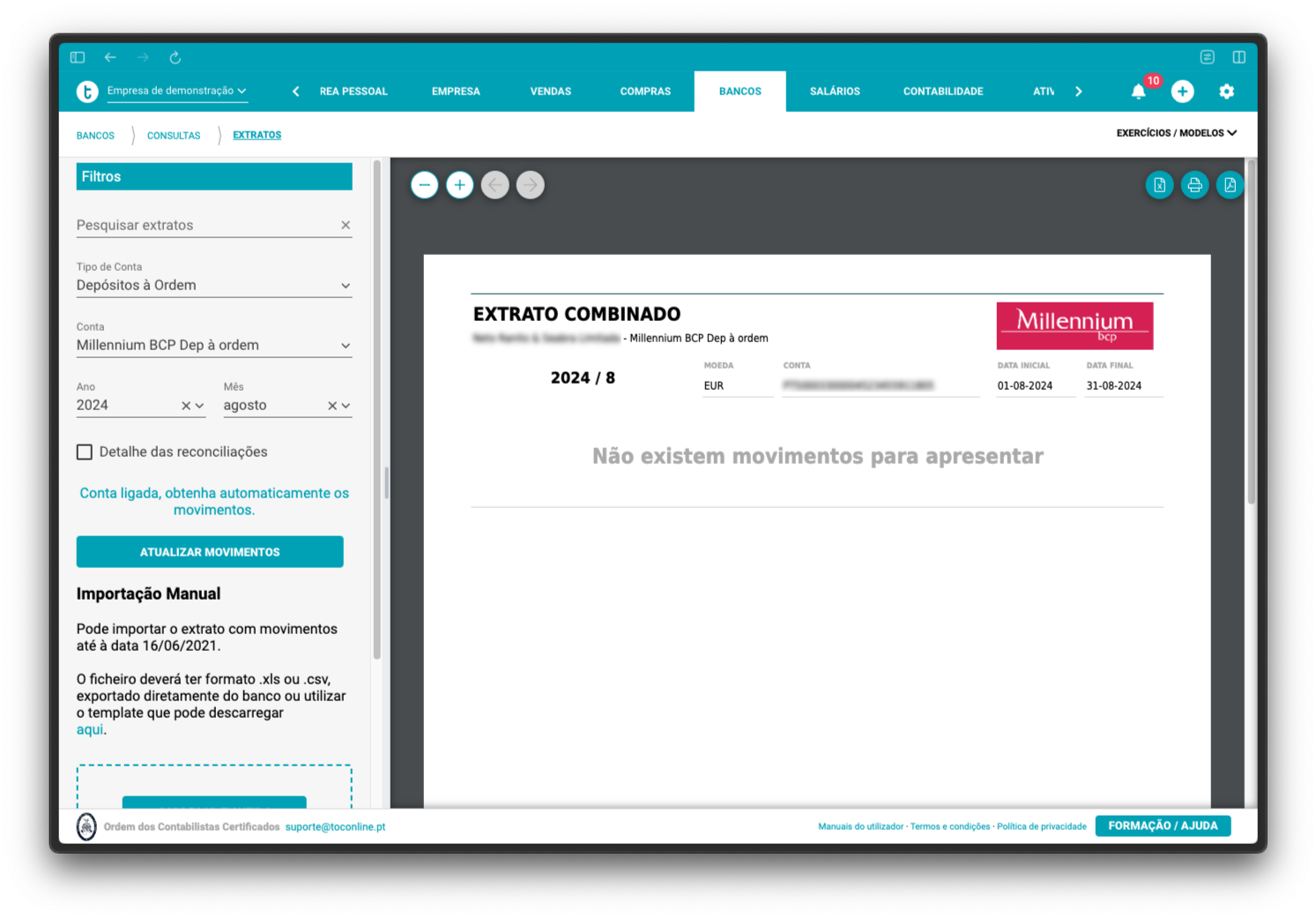The image size is (1316, 918).
Task: Toggle the browser sidebar icon
Action: pos(78,57)
